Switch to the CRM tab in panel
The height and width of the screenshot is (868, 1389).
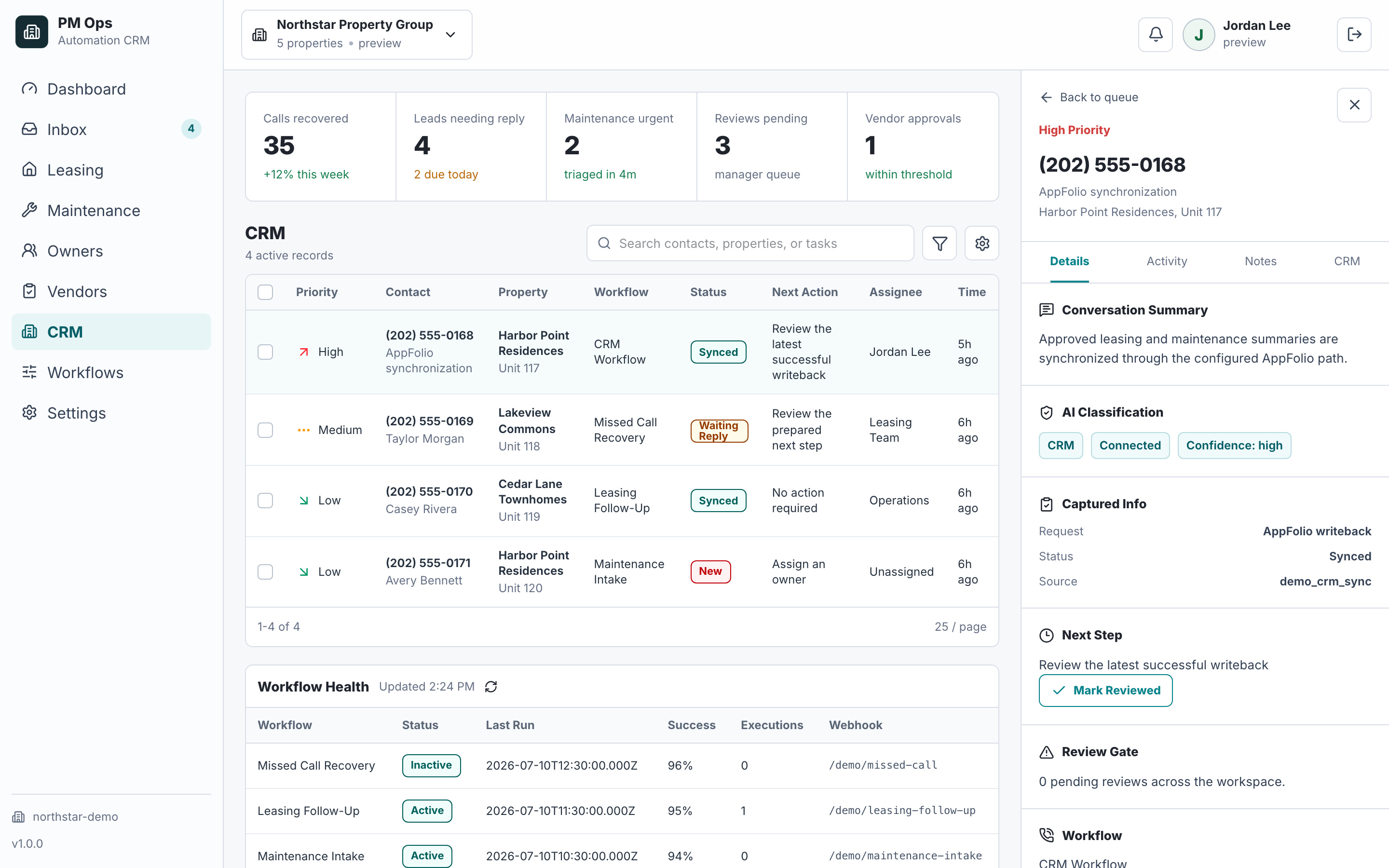coord(1347,261)
